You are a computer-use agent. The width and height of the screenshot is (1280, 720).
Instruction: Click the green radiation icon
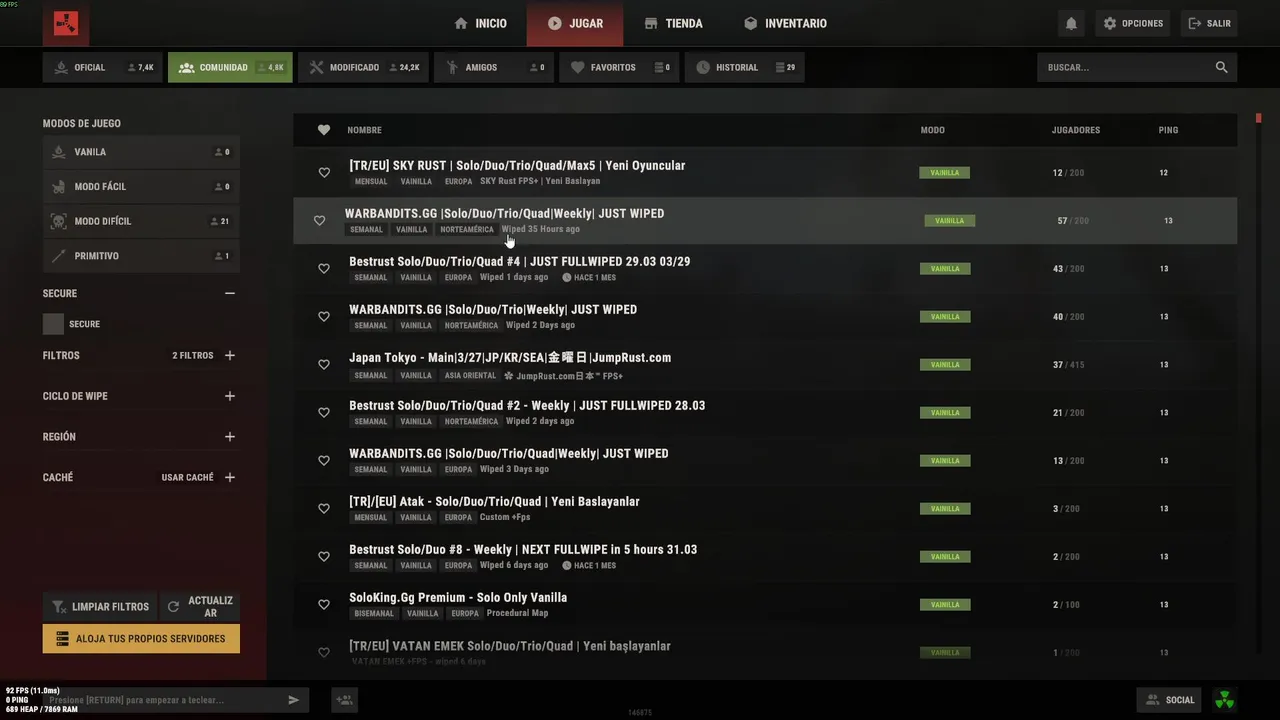pos(1224,700)
